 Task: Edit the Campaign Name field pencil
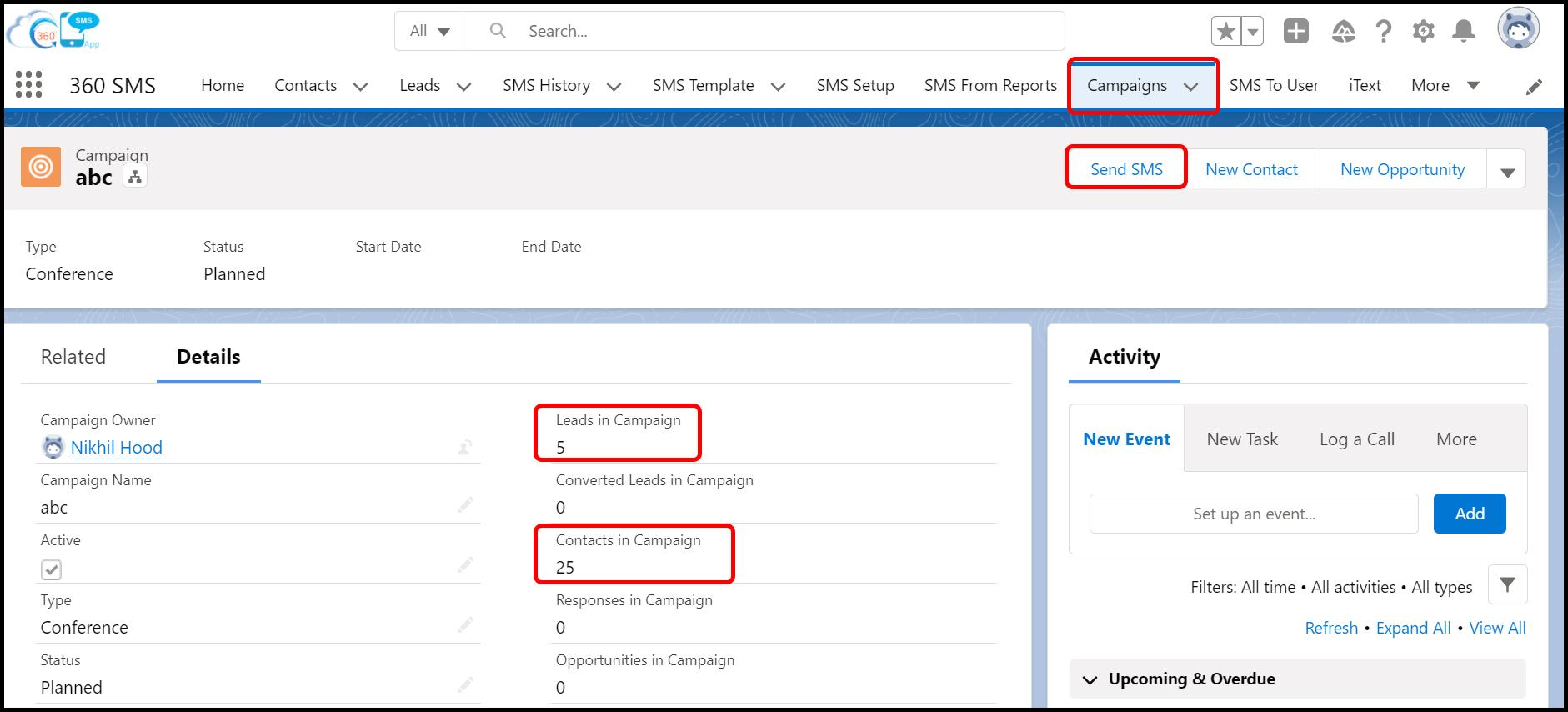[x=465, y=504]
